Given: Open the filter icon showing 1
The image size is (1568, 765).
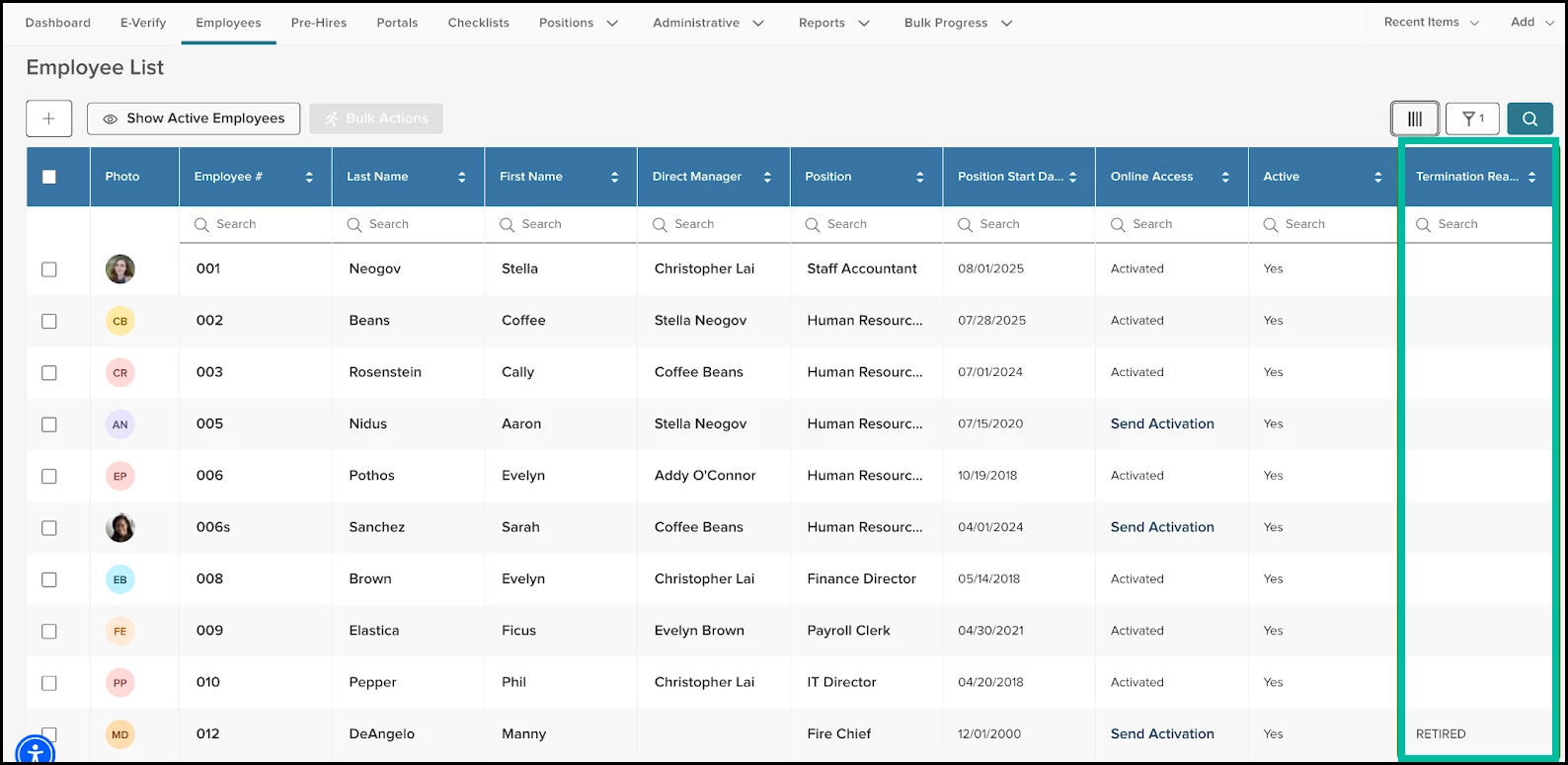Looking at the screenshot, I should [1472, 118].
